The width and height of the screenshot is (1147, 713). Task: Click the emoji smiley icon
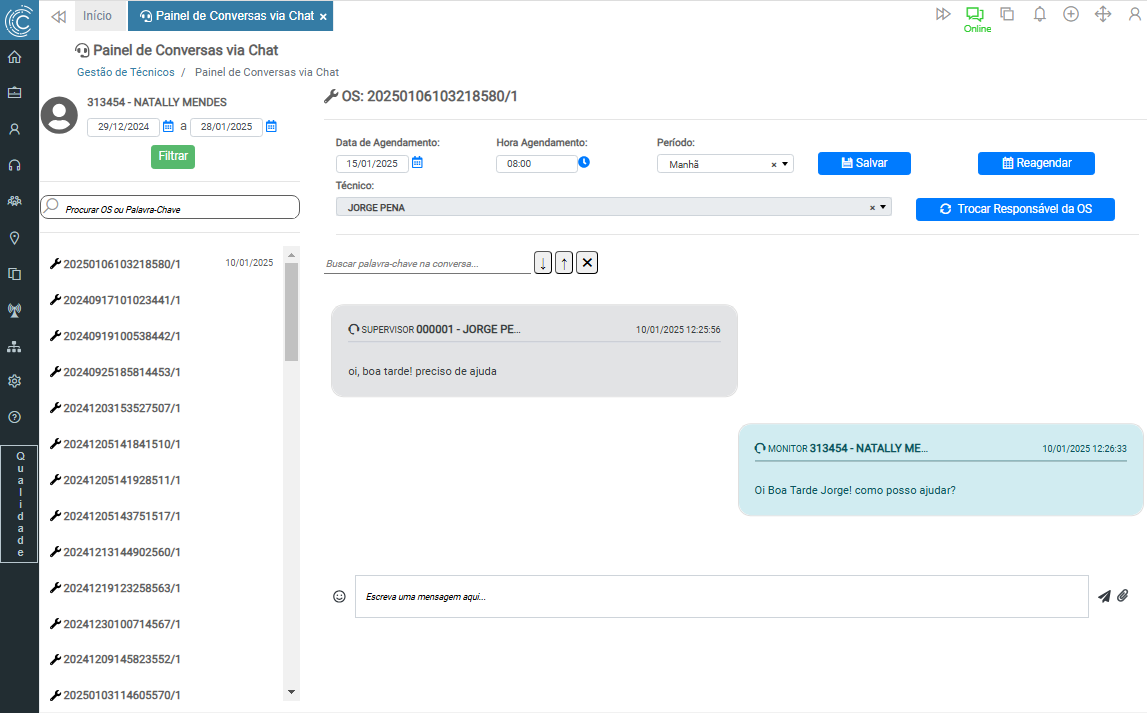pos(339,596)
